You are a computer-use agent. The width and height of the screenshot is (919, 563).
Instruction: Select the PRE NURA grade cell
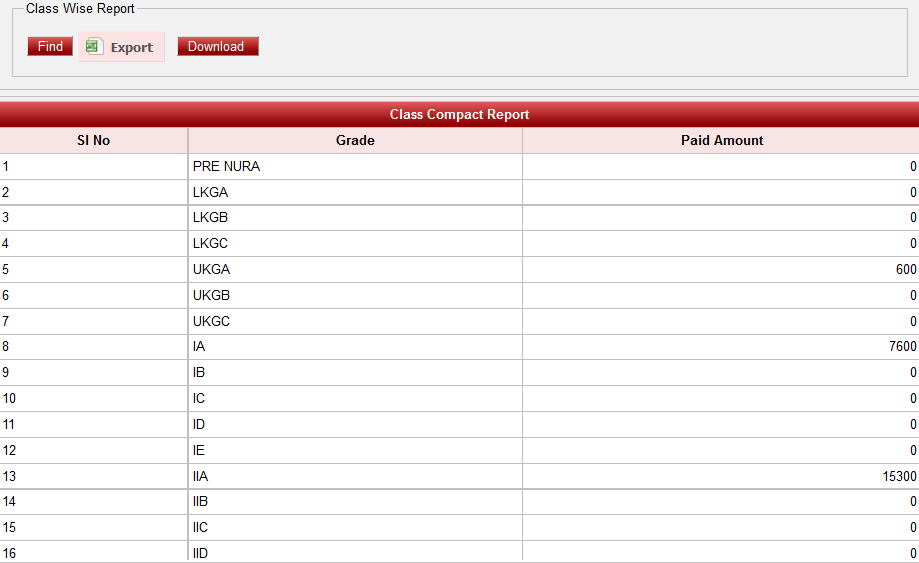[x=227, y=167]
